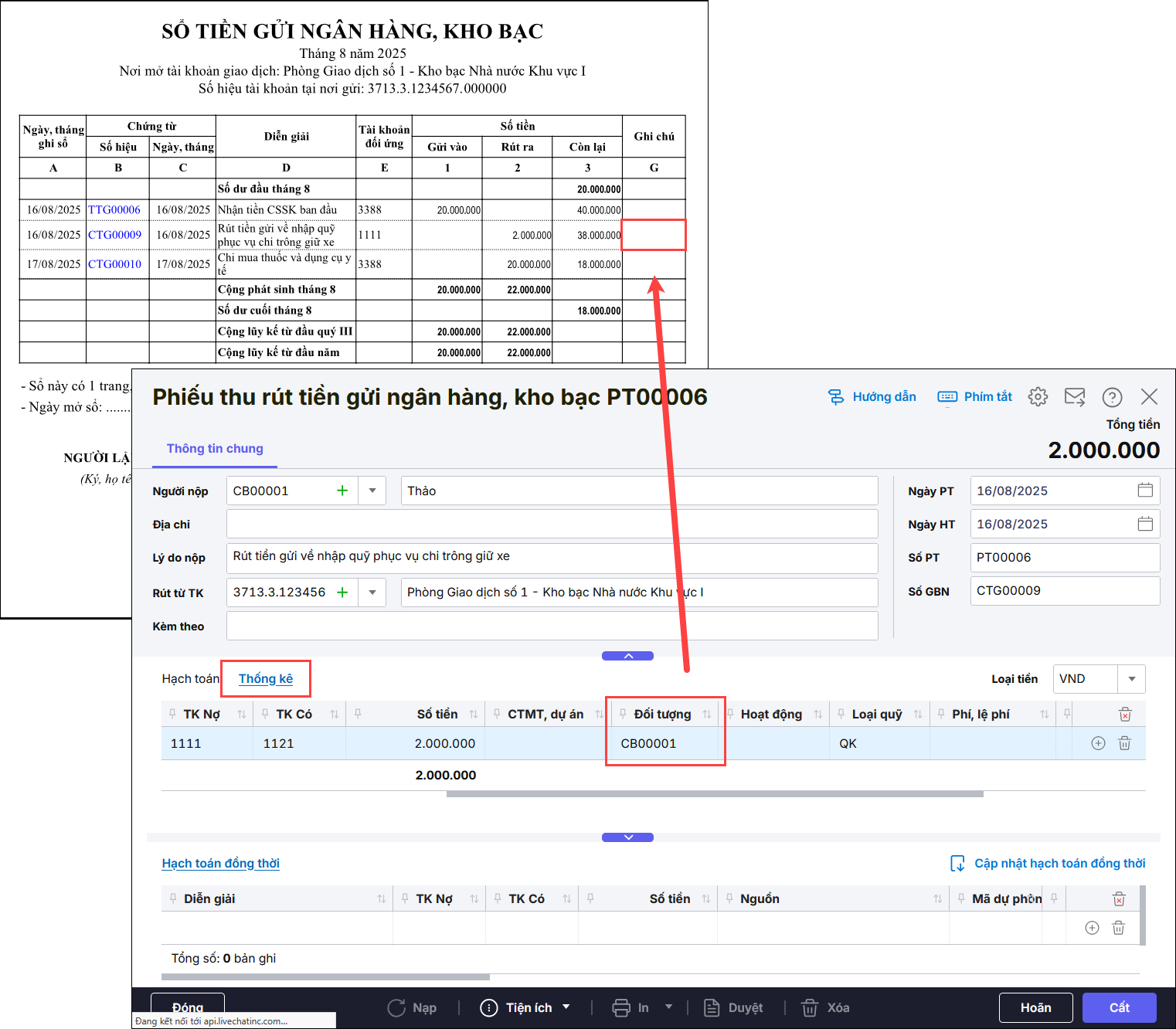Open the Hướng dẫn guide link
The height and width of the screenshot is (1029, 1176).
point(872,397)
